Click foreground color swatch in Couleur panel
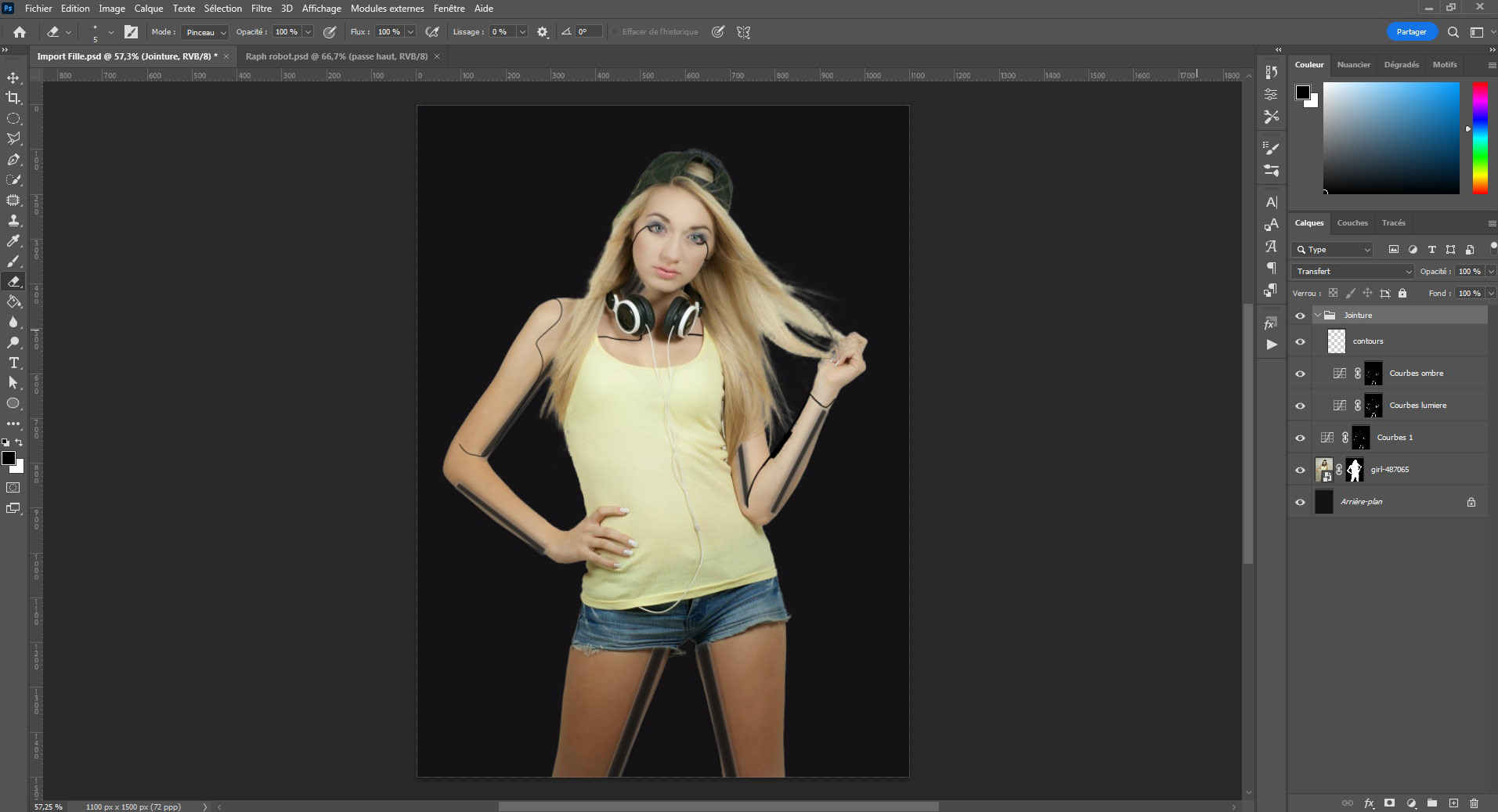The height and width of the screenshot is (812, 1498). point(1303,92)
